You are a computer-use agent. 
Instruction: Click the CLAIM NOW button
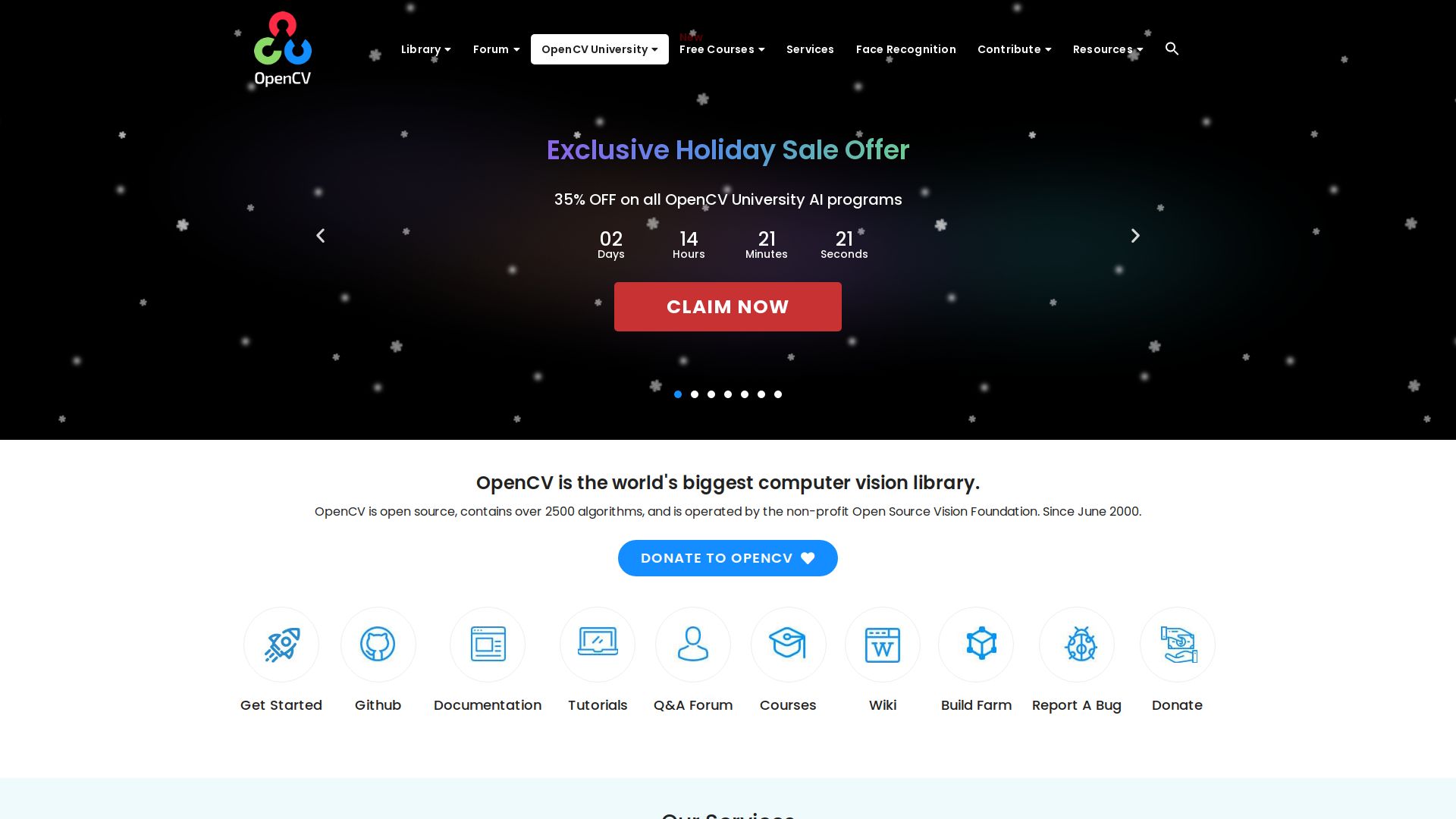pyautogui.click(x=728, y=306)
